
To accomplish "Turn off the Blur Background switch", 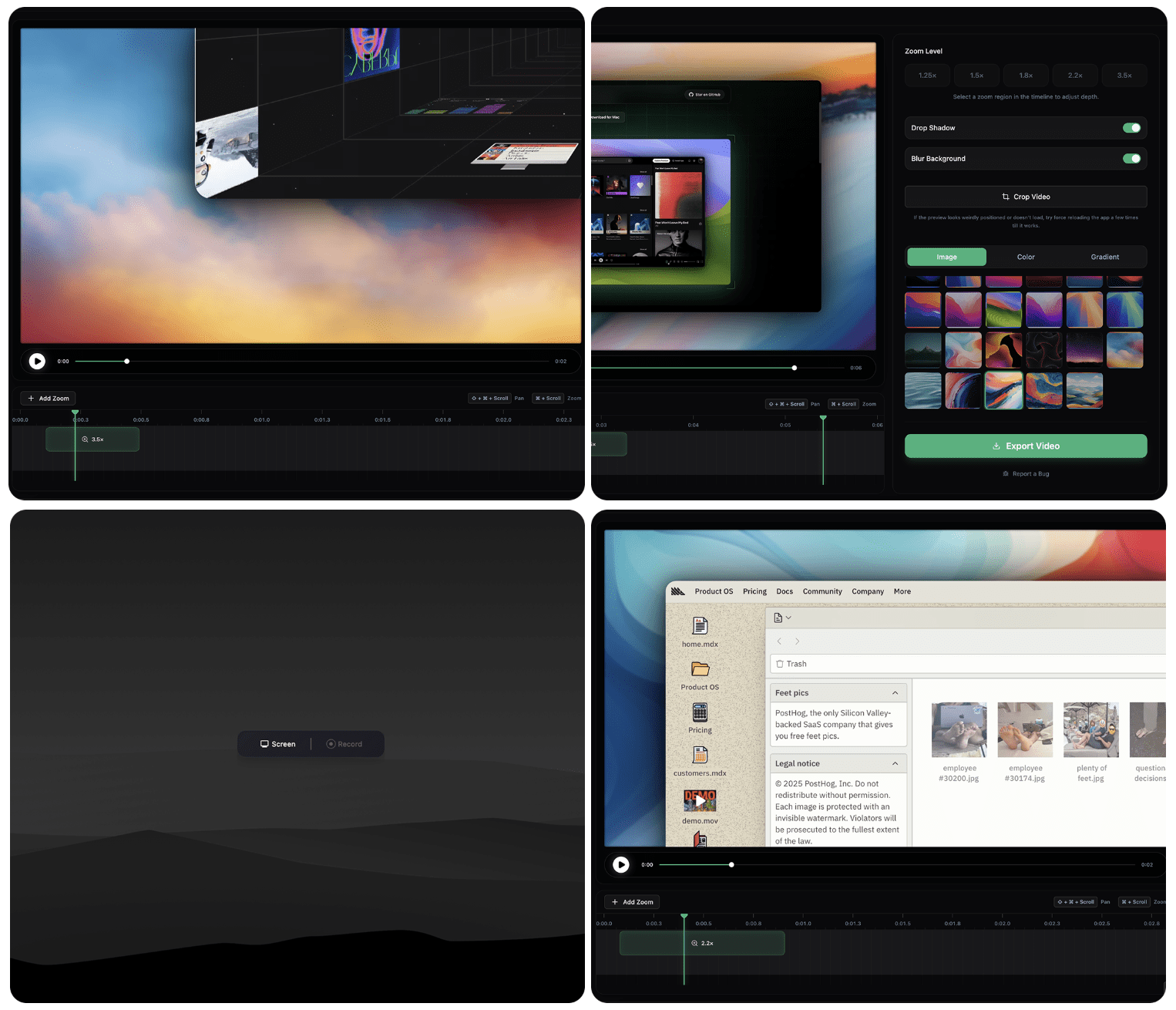I will [1131, 159].
